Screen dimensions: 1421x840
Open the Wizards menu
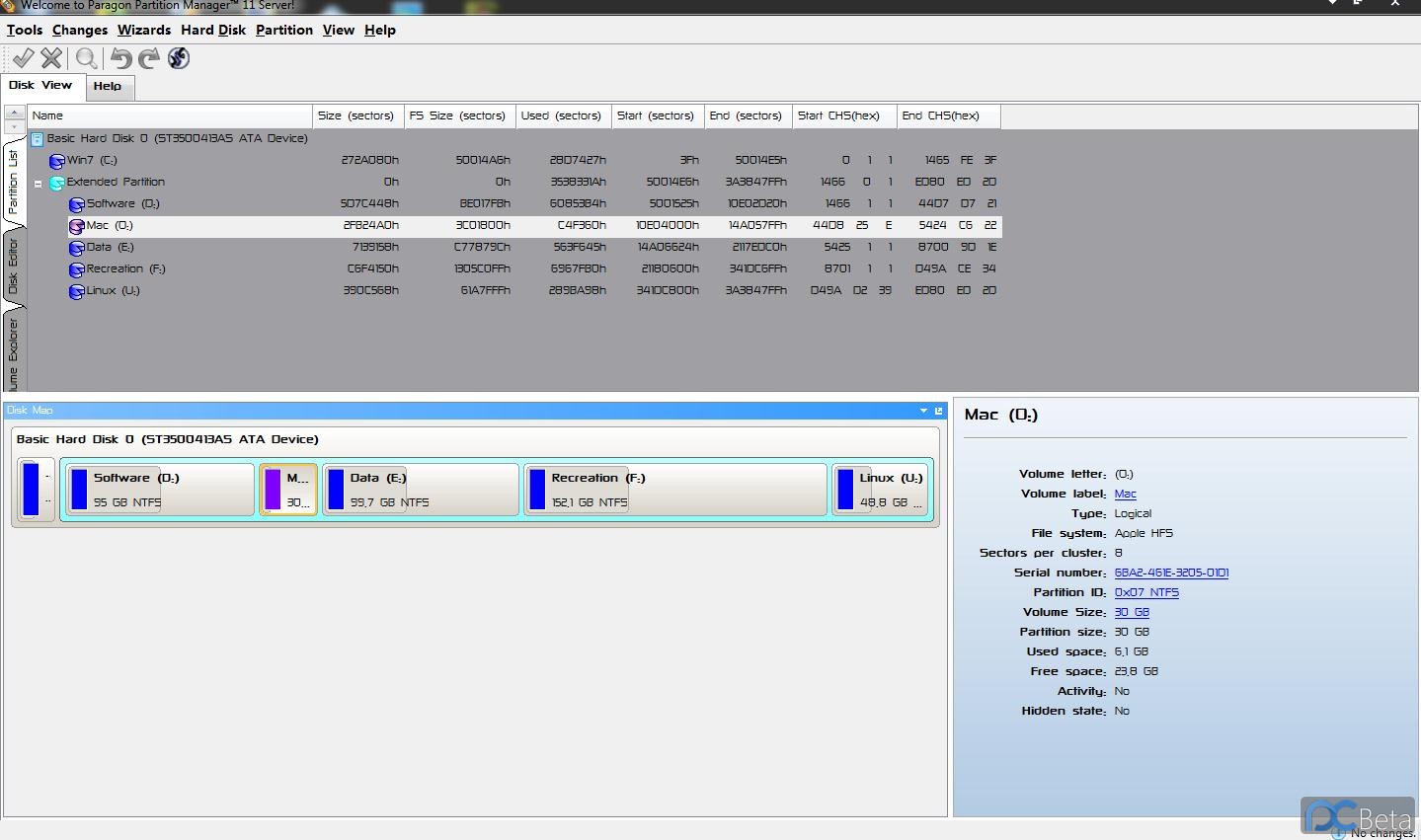click(x=144, y=30)
